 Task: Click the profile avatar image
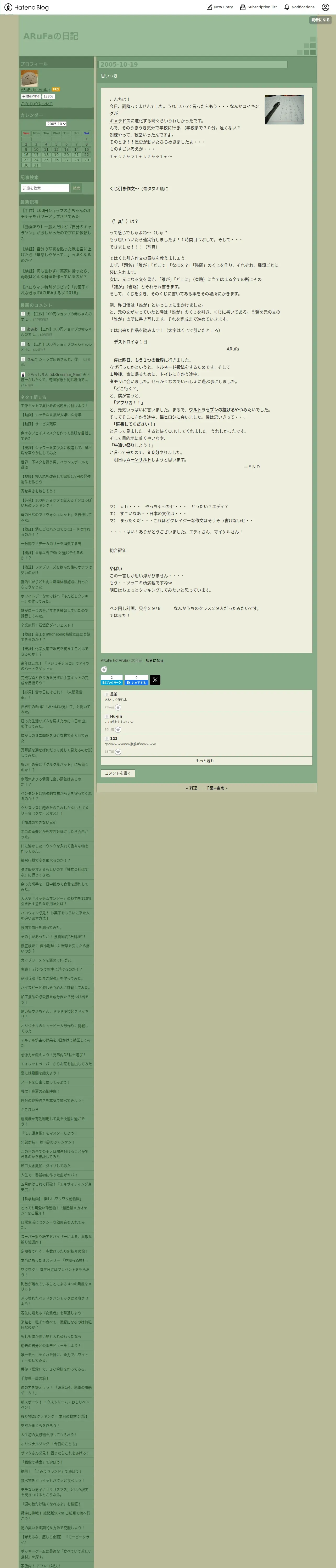click(29, 78)
